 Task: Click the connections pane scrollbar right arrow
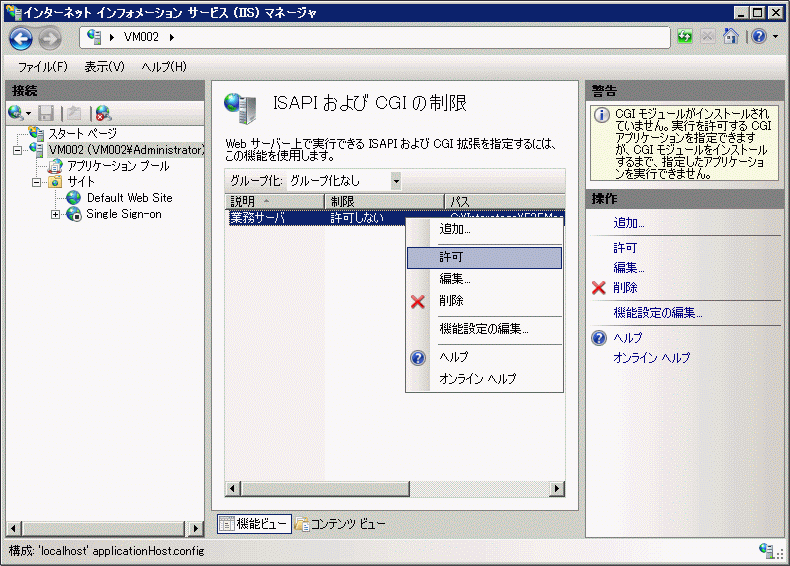(x=195, y=528)
